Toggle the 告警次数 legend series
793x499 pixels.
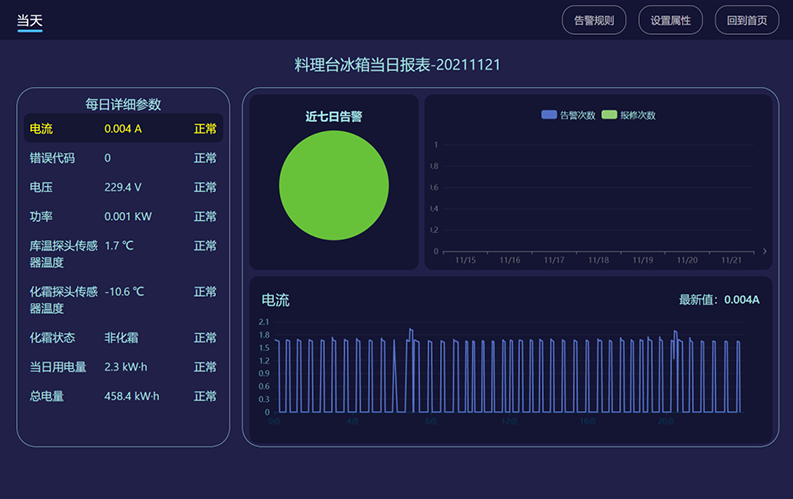click(568, 115)
